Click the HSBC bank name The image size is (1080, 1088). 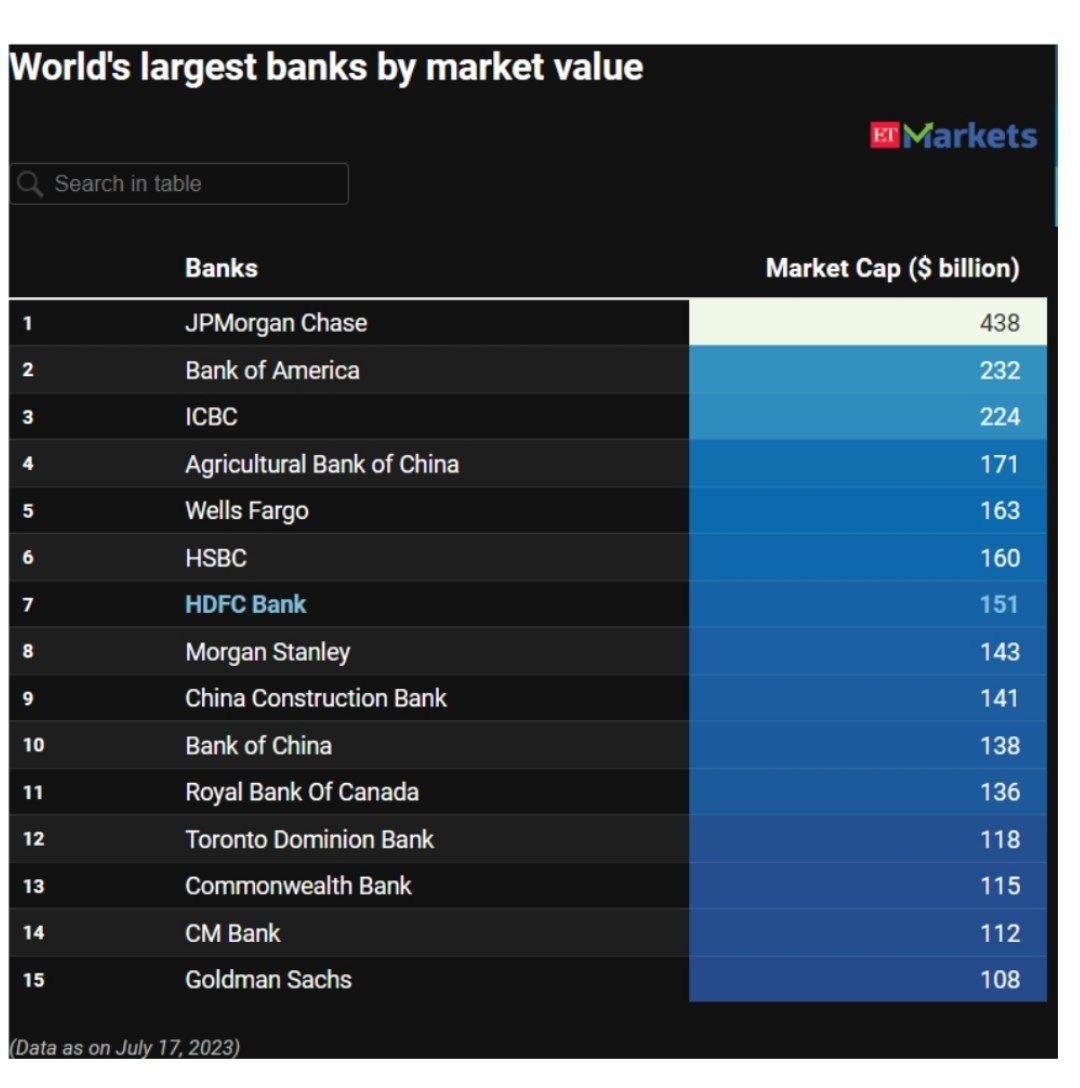point(216,559)
